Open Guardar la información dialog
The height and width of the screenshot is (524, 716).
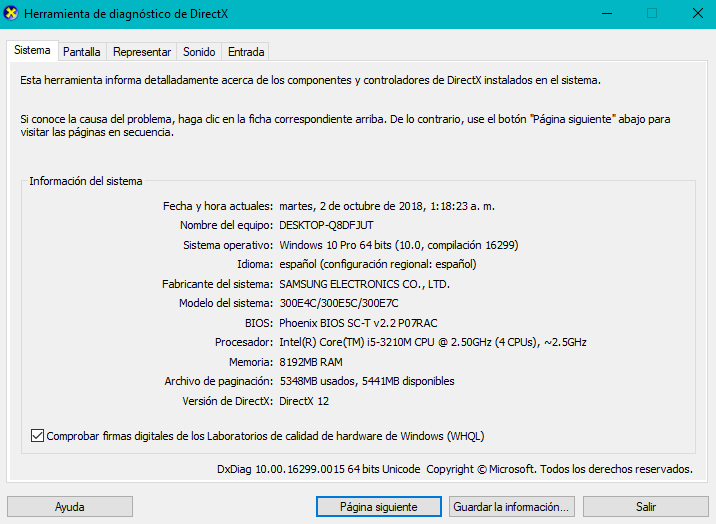pyautogui.click(x=512, y=507)
